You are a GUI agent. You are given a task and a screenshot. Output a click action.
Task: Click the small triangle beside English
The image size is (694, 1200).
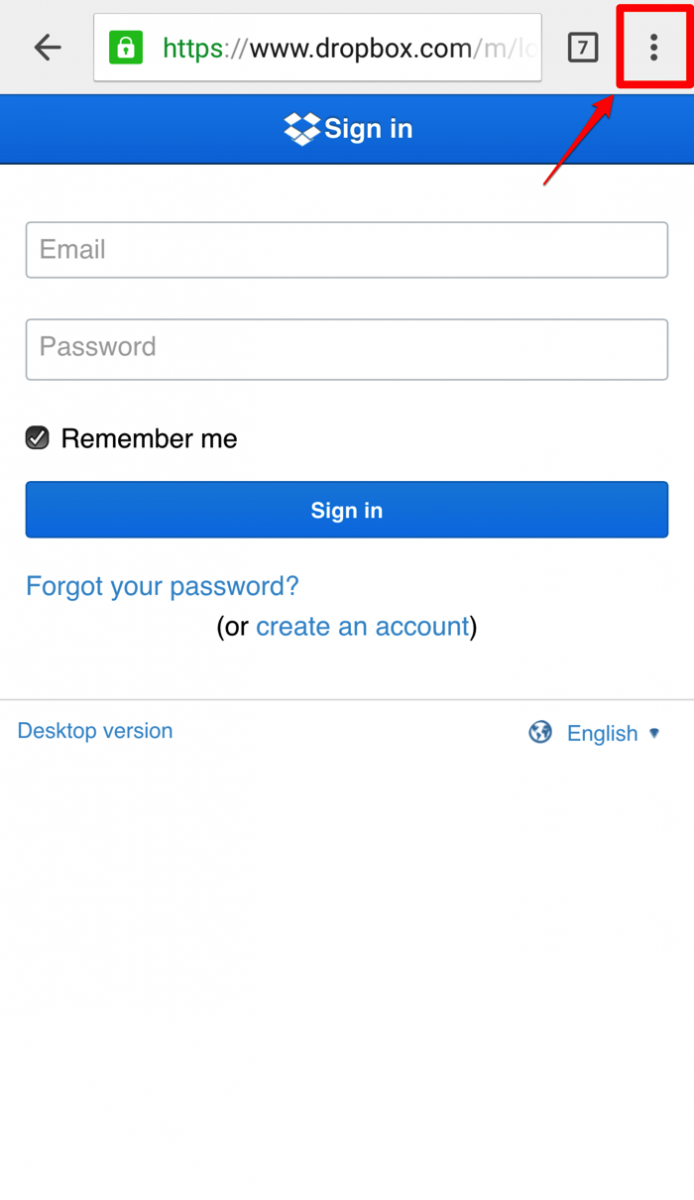point(655,733)
